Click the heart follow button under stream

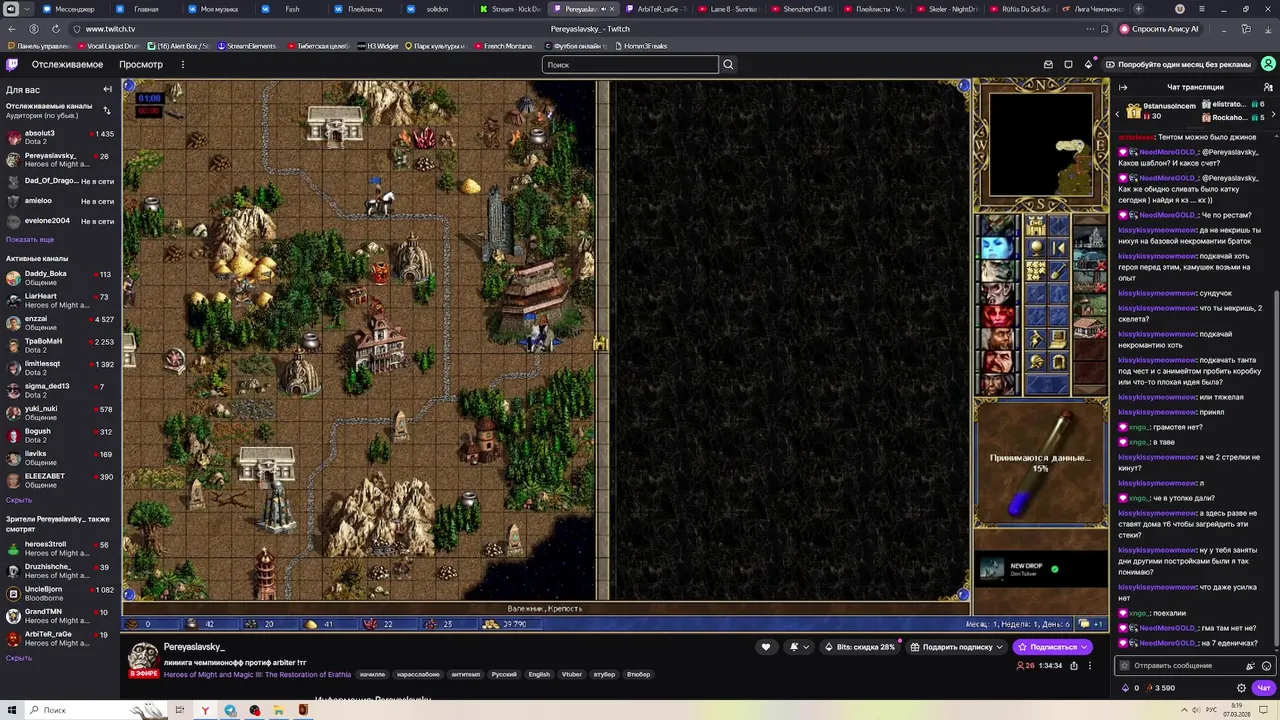coord(766,647)
